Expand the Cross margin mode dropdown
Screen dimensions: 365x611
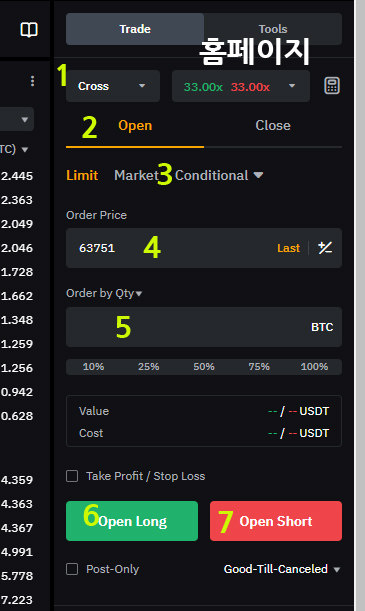(x=113, y=86)
